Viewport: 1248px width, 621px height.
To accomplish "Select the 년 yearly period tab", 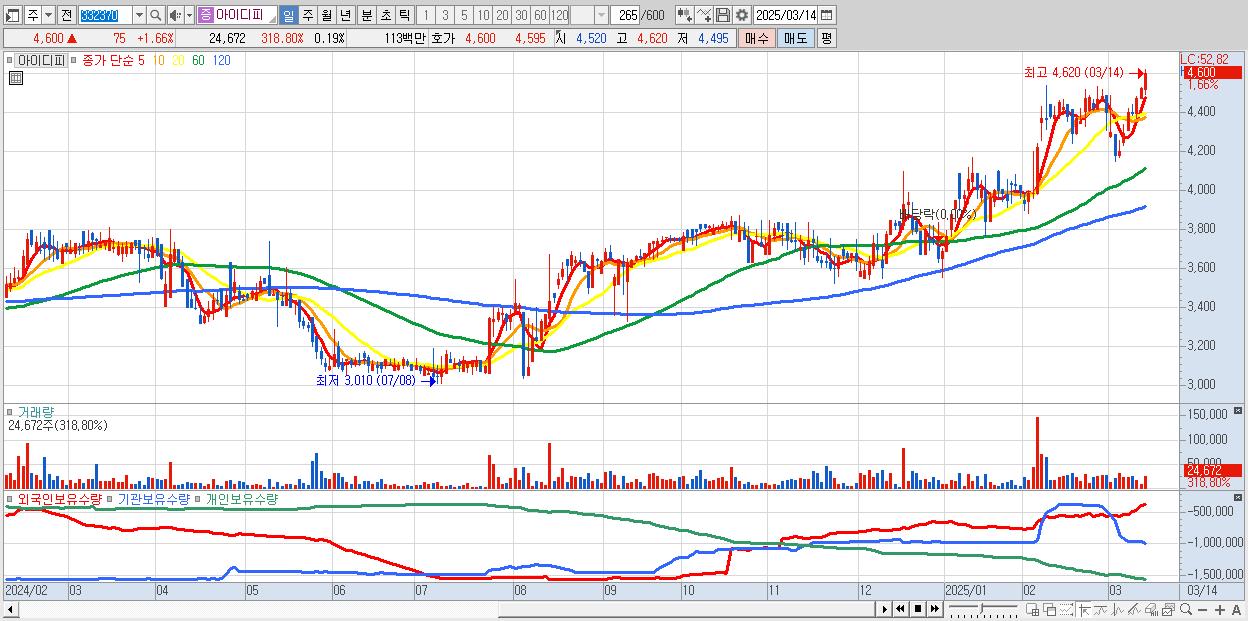I will tap(346, 15).
